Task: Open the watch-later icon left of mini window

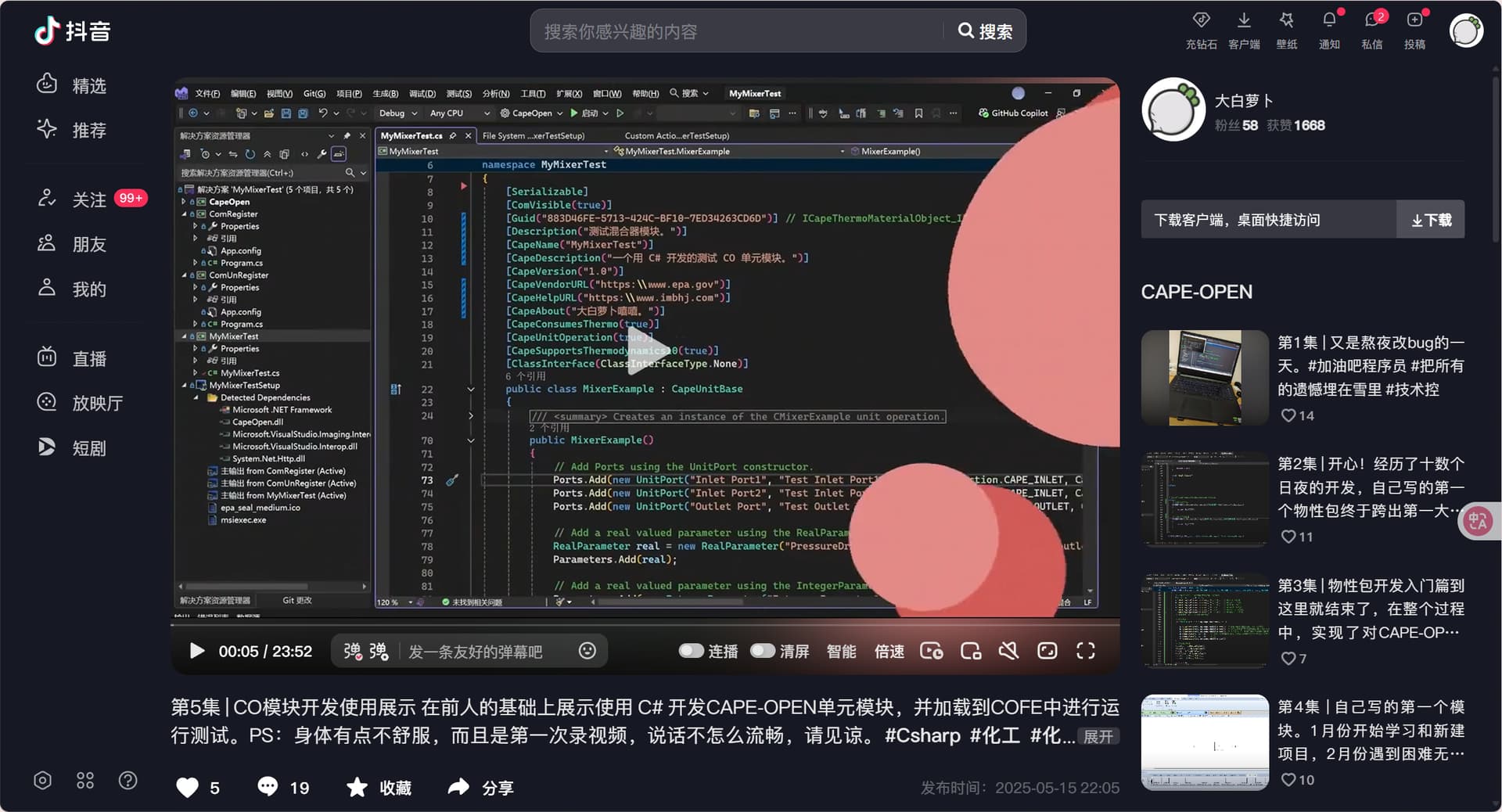Action: pos(932,651)
